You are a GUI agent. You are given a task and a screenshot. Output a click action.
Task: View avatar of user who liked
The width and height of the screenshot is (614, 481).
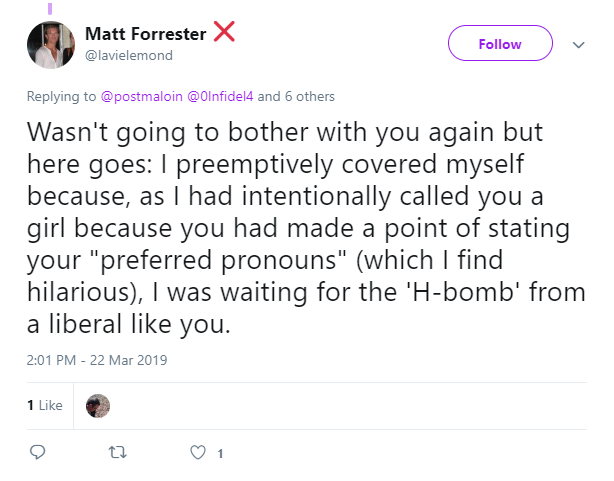[98, 406]
